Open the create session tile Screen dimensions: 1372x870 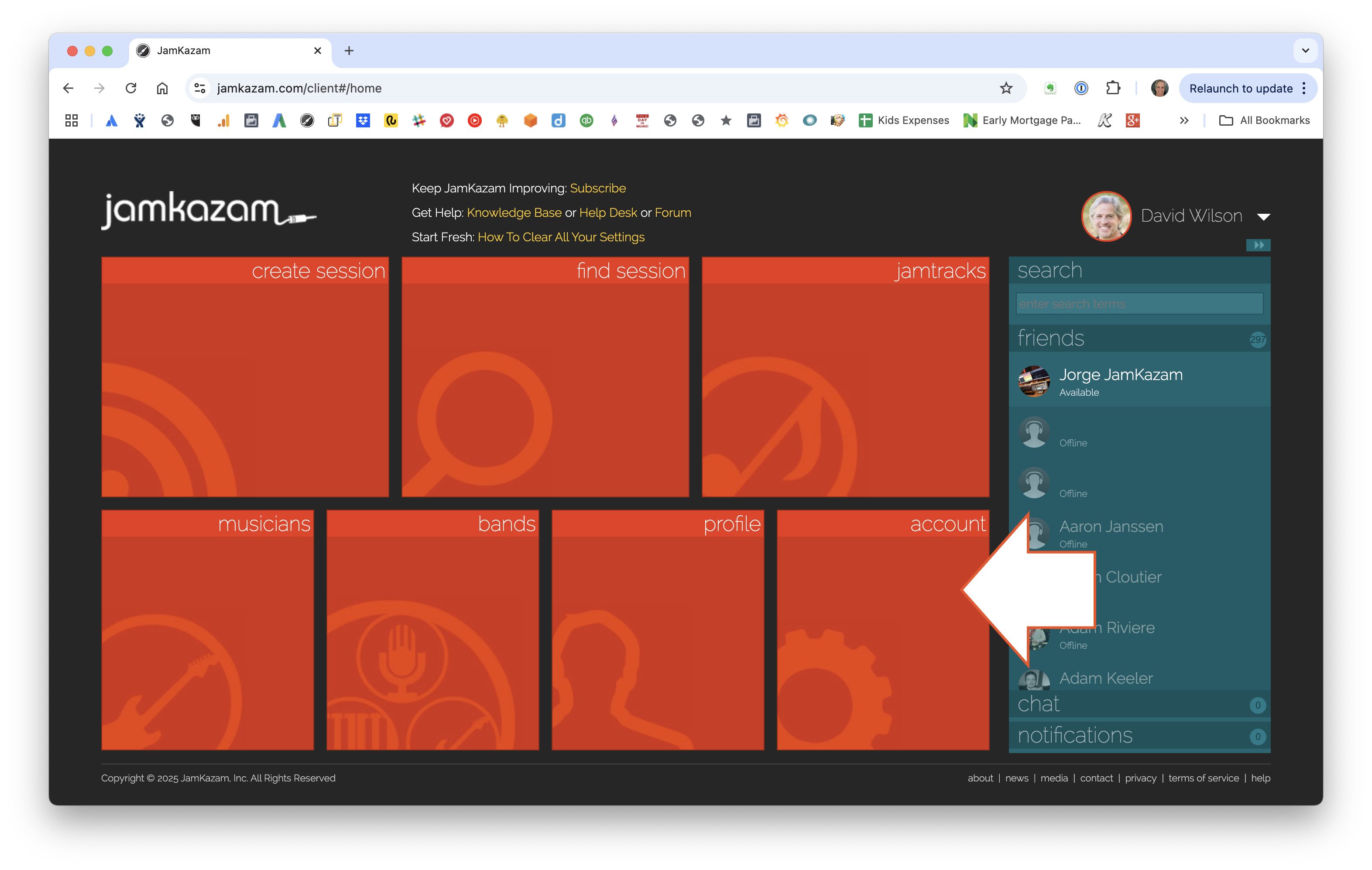[x=245, y=377]
